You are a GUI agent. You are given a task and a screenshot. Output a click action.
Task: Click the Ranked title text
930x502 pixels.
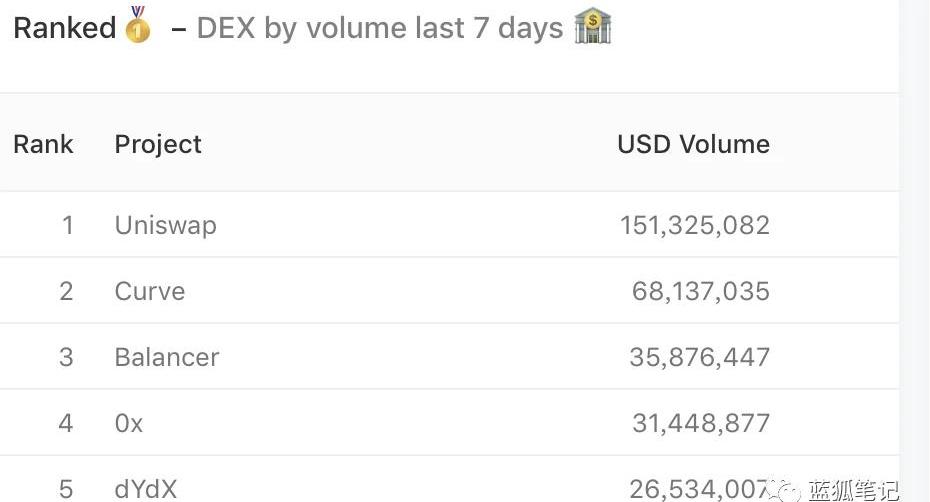pos(65,28)
